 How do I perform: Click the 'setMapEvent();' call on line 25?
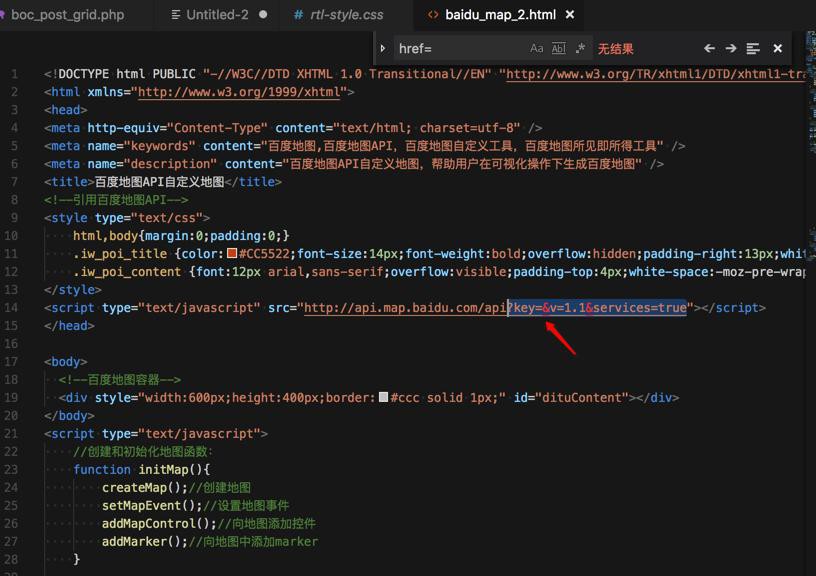(x=152, y=505)
